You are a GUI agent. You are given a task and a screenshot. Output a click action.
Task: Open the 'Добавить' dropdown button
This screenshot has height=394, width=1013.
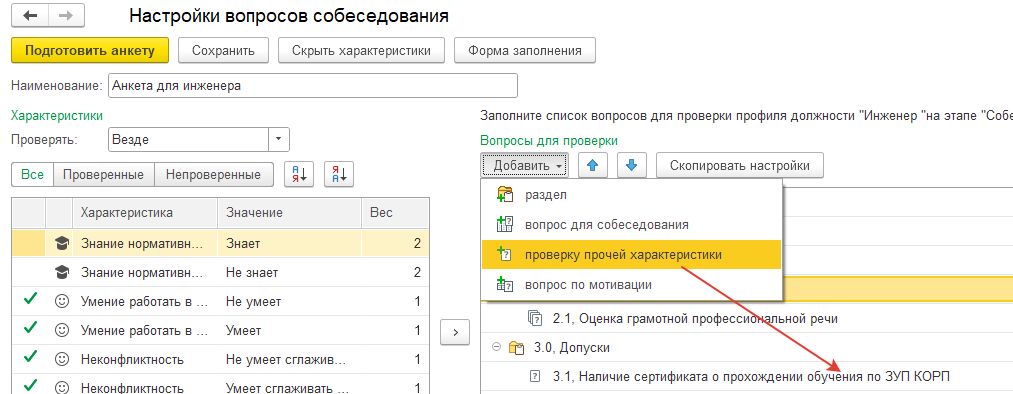click(525, 165)
